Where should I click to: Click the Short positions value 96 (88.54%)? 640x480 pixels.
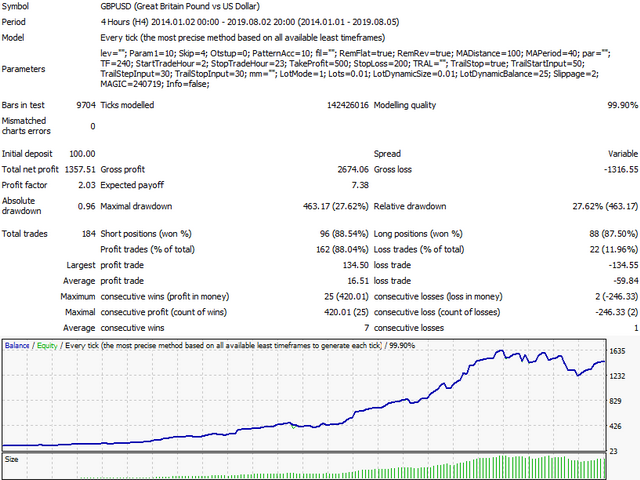344,234
